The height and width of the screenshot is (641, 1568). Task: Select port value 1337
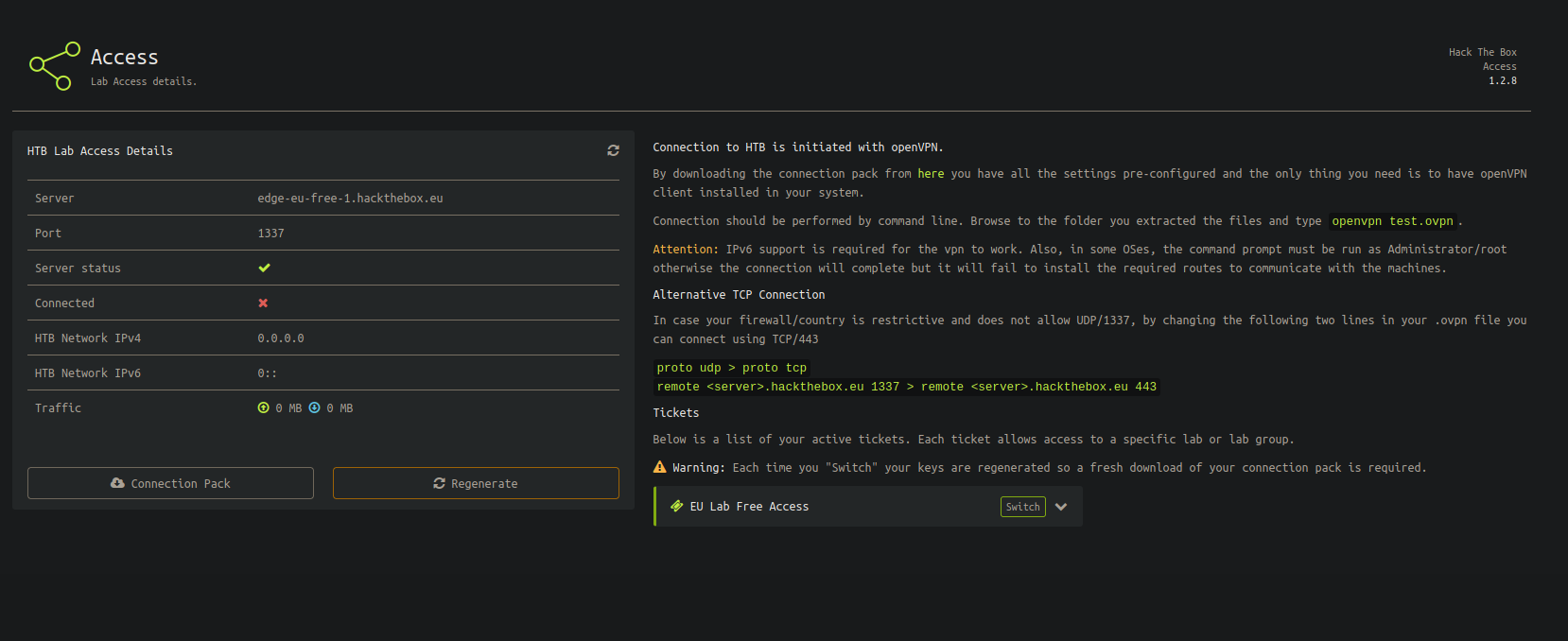270,234
